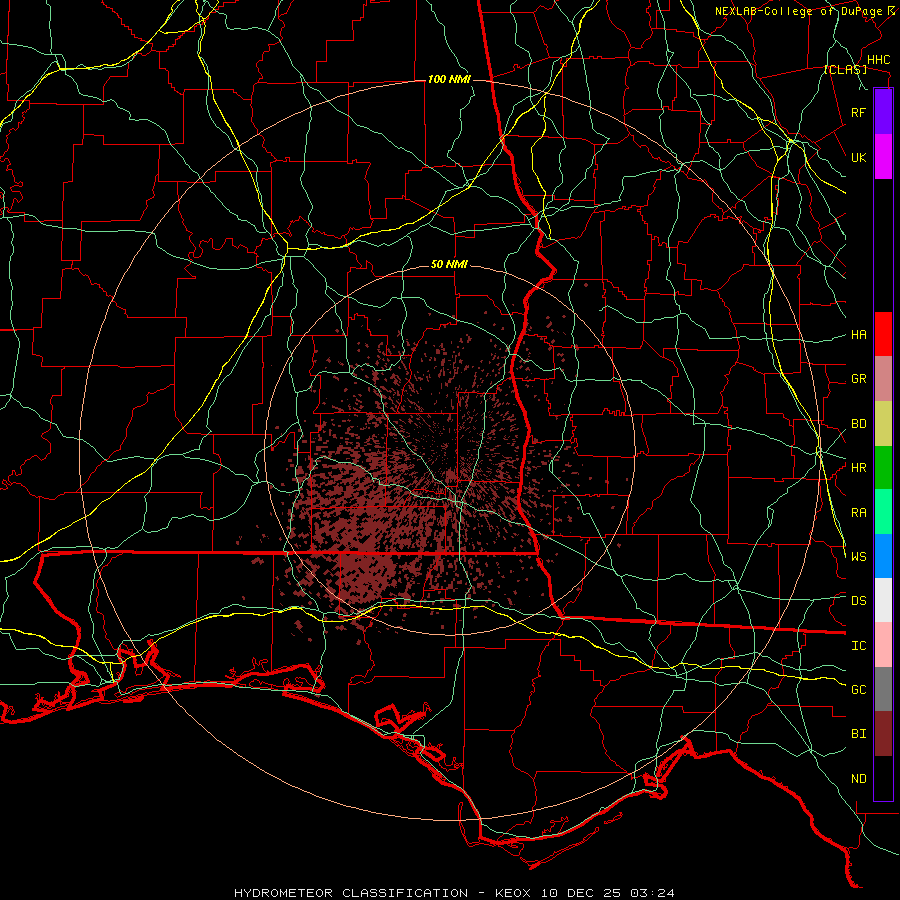Click the ND black legend swatch
Viewport: 900px width, 900px height.
pyautogui.click(x=883, y=778)
